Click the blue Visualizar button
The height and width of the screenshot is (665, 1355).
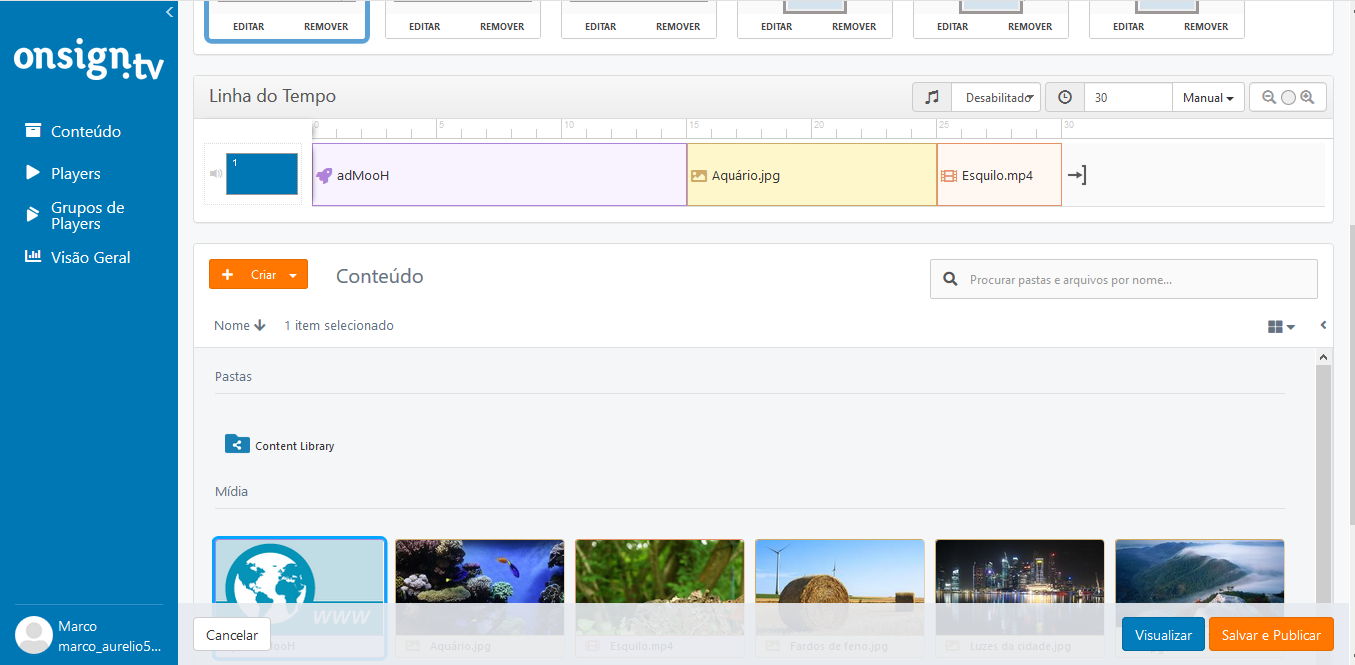tap(1163, 635)
